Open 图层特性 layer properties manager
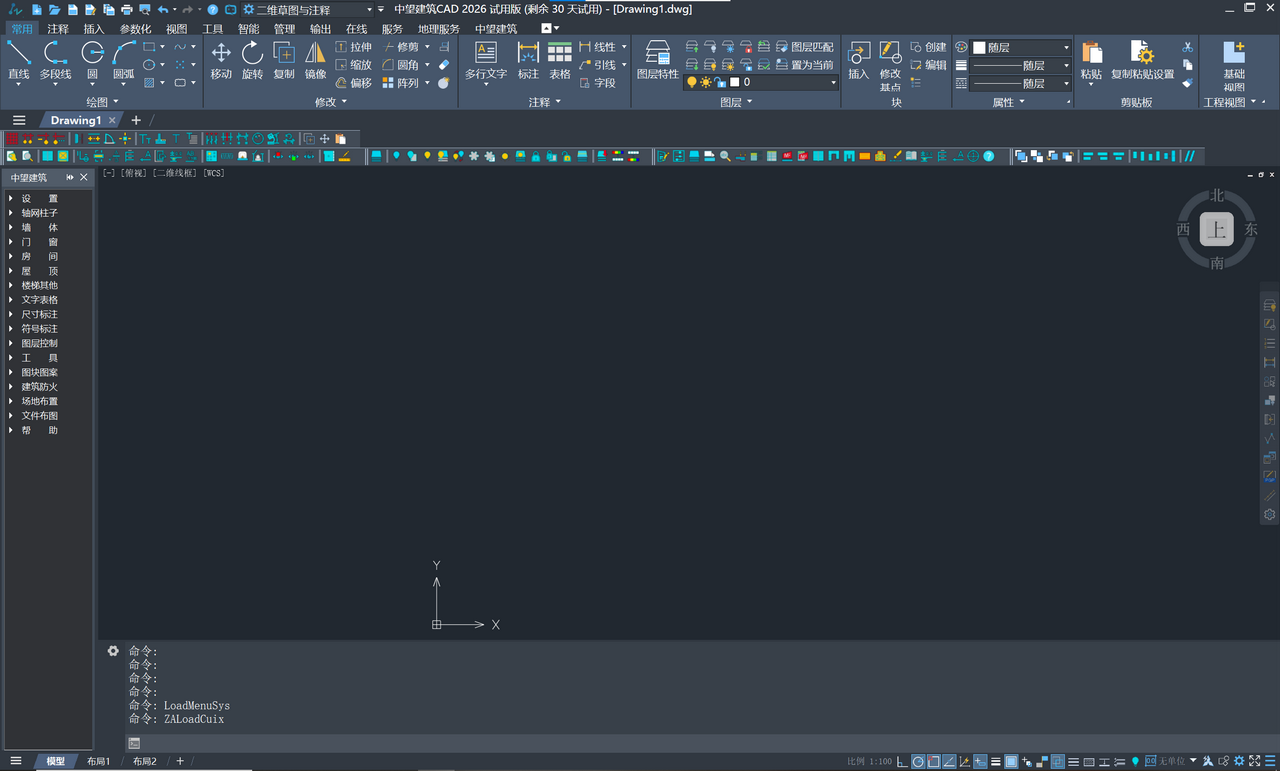This screenshot has width=1280, height=771. 657,60
